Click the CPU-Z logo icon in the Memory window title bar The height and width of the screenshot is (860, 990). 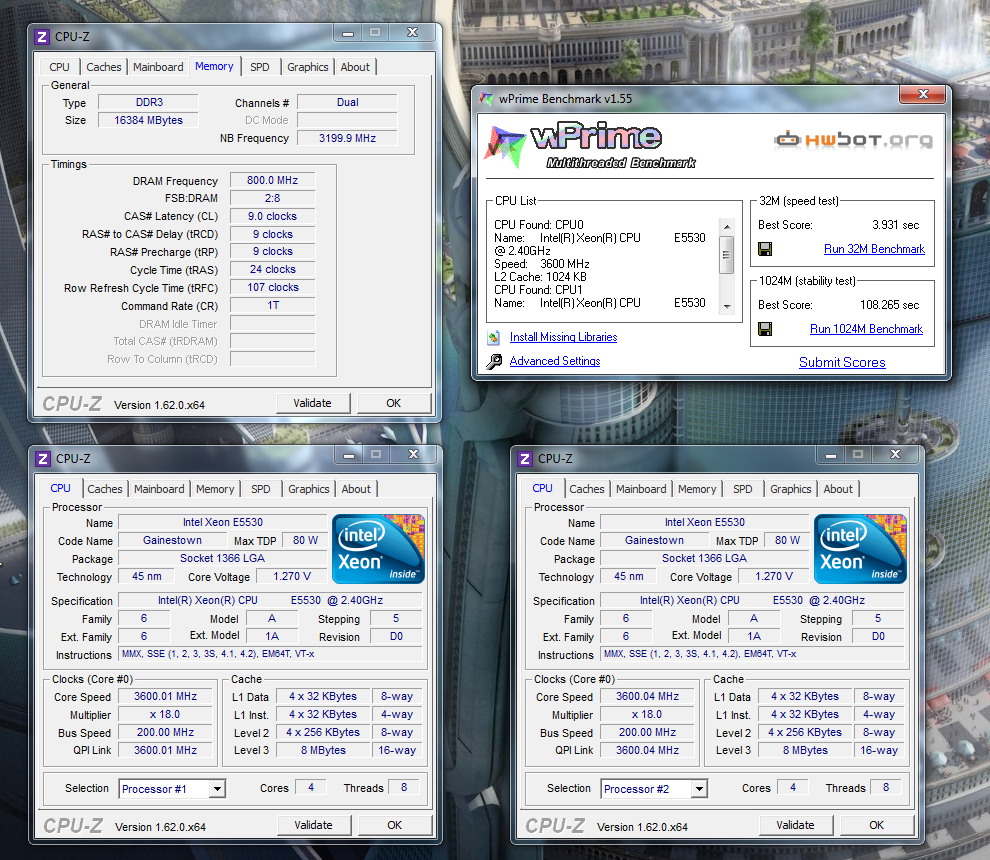click(x=42, y=37)
